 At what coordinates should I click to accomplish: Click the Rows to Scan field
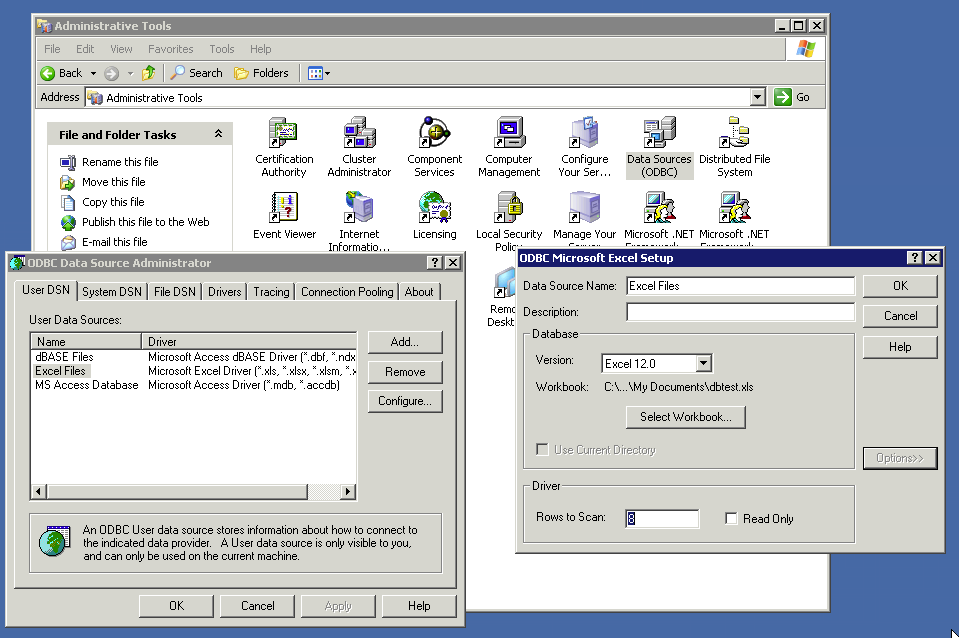point(662,519)
